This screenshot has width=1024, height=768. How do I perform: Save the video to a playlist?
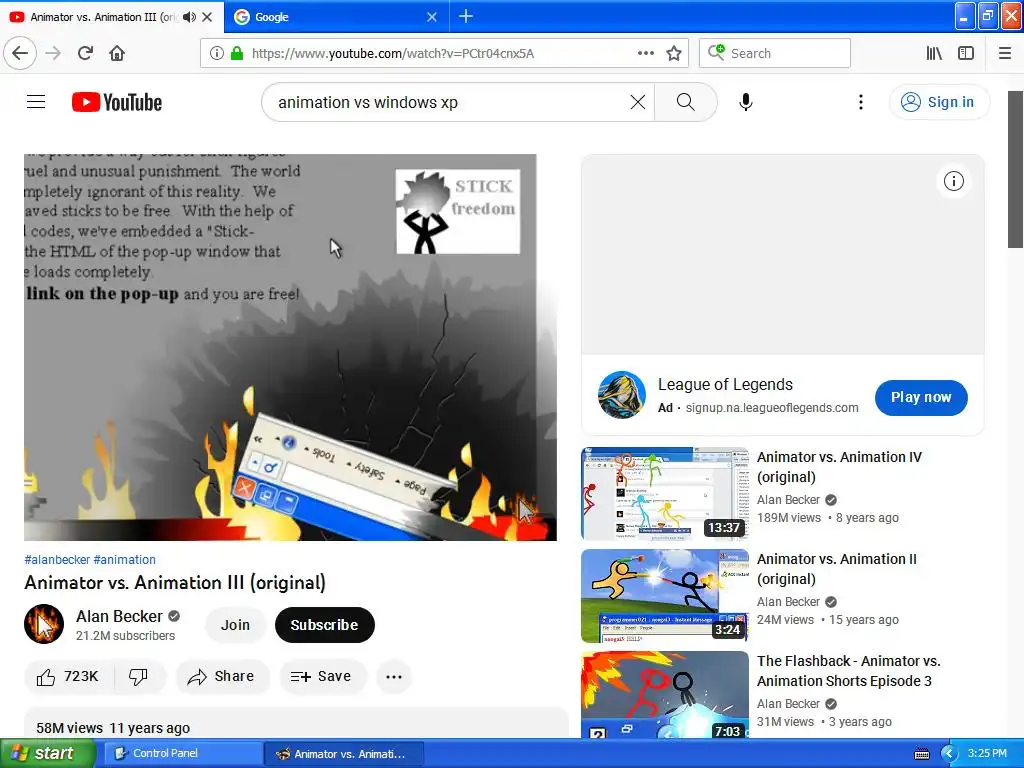[x=321, y=677]
